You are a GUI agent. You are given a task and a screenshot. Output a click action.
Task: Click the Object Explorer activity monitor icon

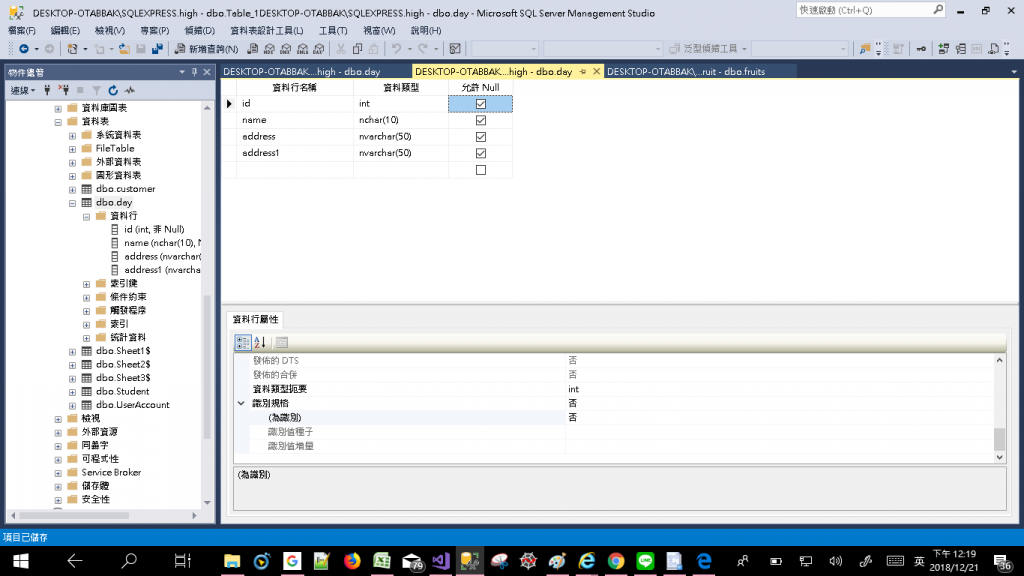tap(130, 90)
